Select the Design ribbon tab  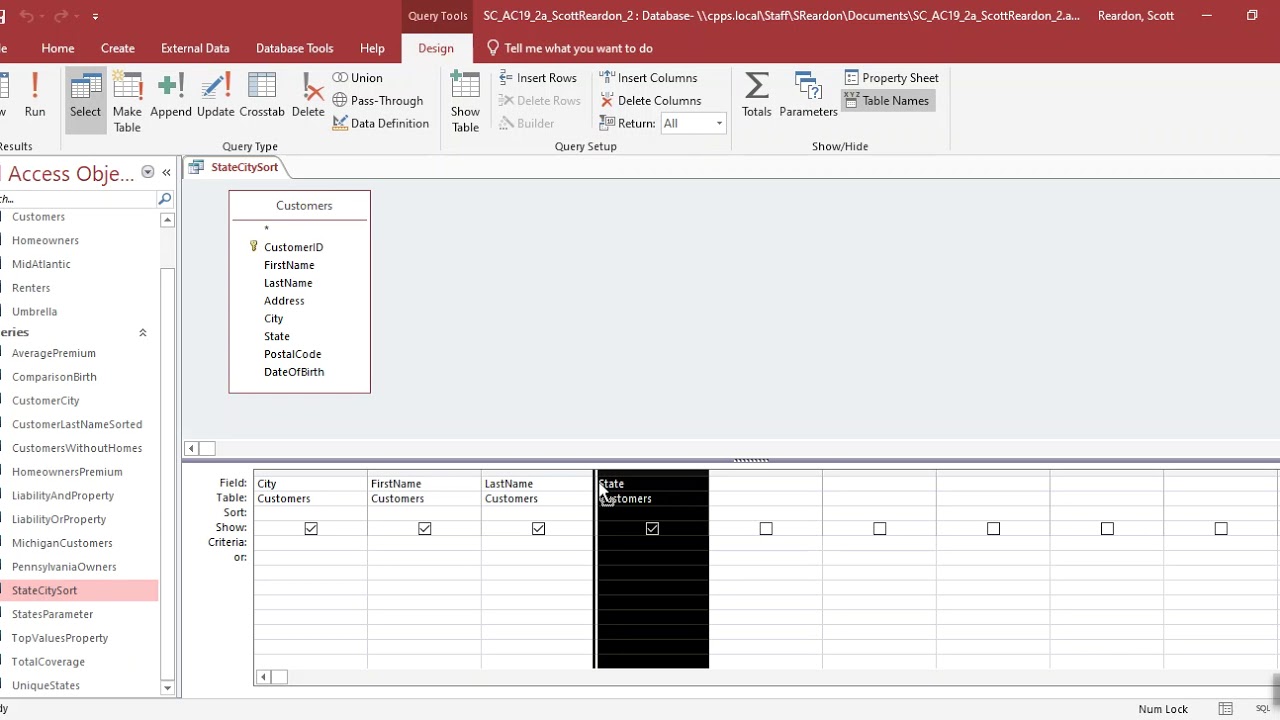(436, 48)
